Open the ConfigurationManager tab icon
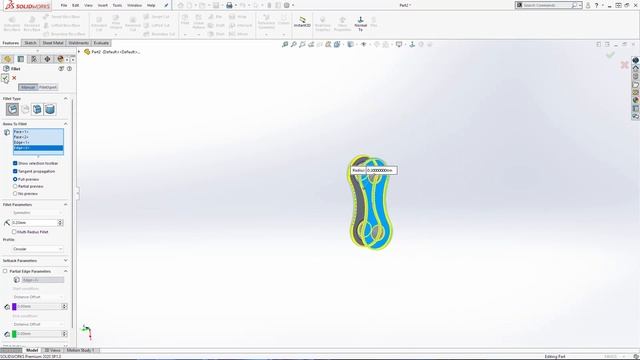This screenshot has width=640, height=360. tap(34, 59)
